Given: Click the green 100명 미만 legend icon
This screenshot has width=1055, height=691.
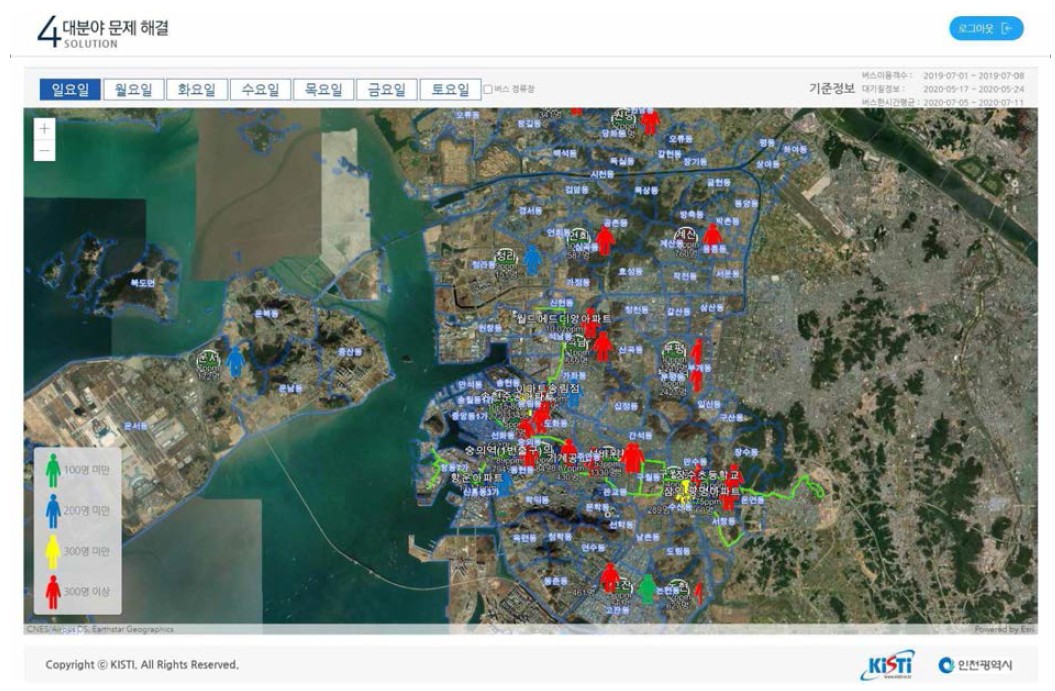Looking at the screenshot, I should 53,471.
